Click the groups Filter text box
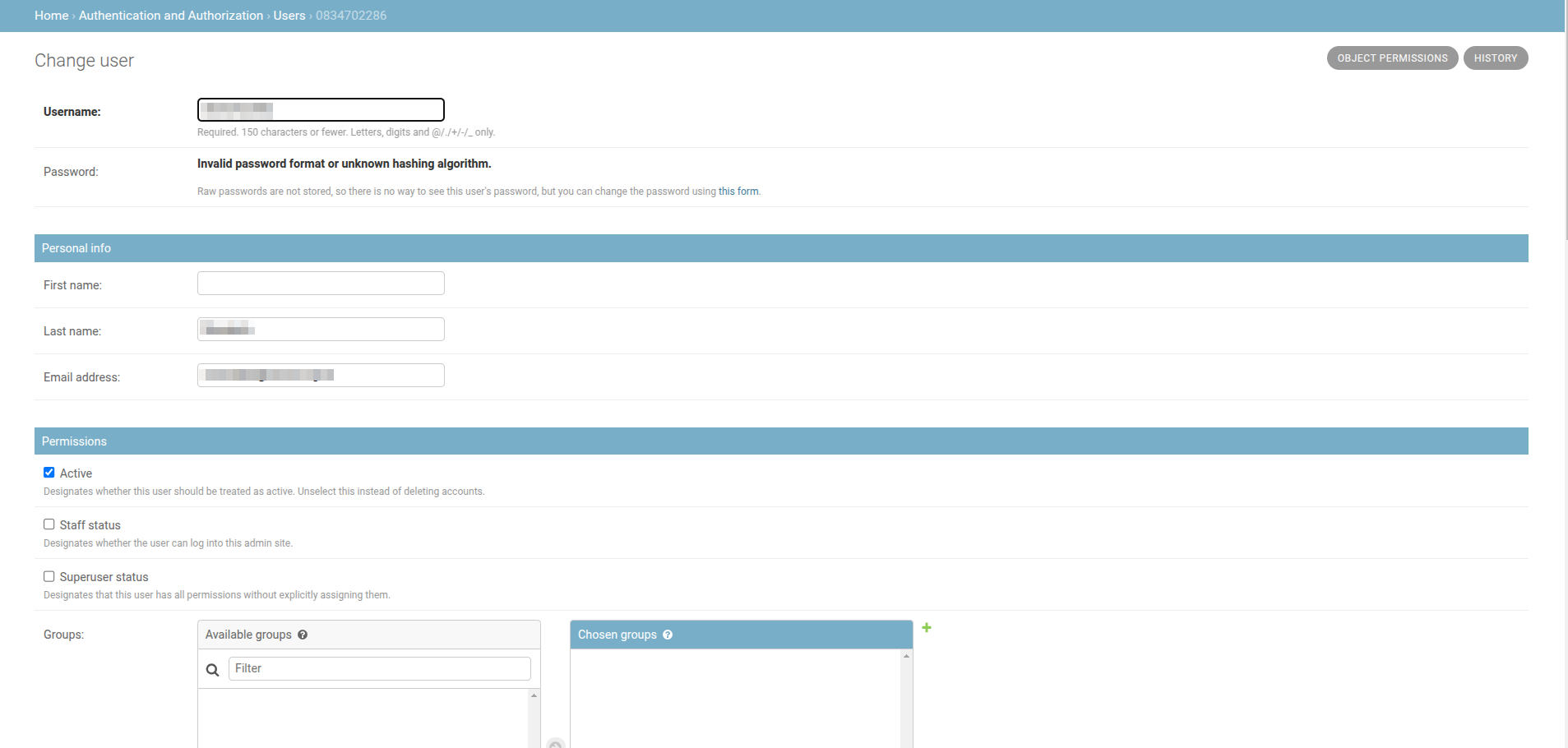 (380, 668)
